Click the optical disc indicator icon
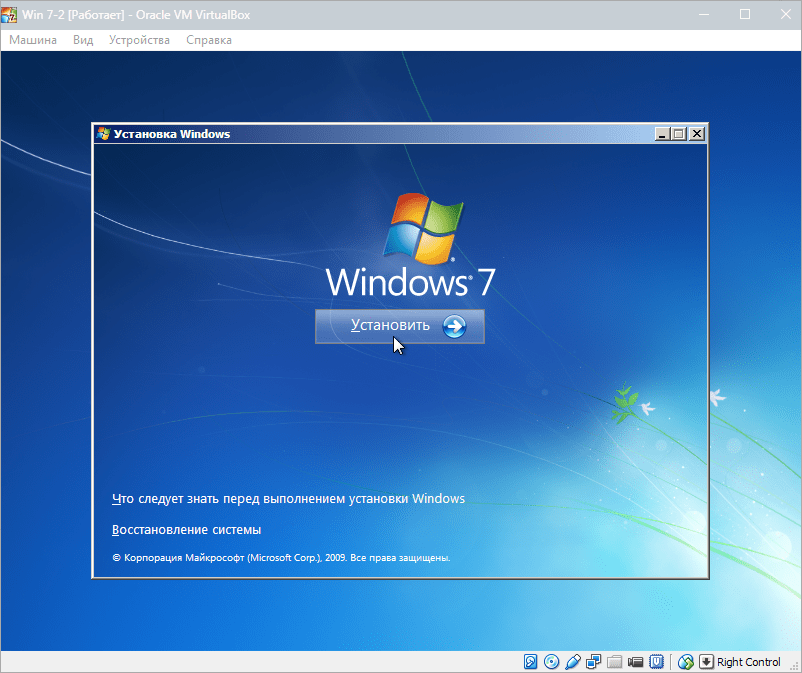Viewport: 802px width, 673px height. (x=551, y=662)
